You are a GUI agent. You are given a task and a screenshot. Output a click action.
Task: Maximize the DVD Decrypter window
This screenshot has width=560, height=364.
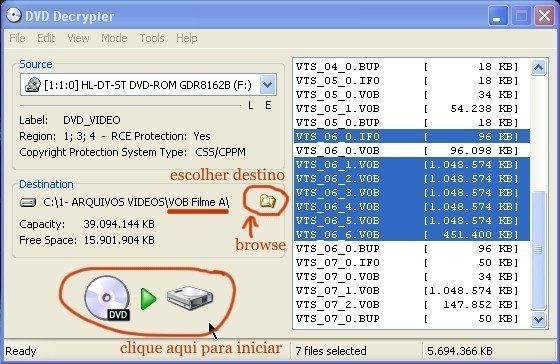click(521, 16)
